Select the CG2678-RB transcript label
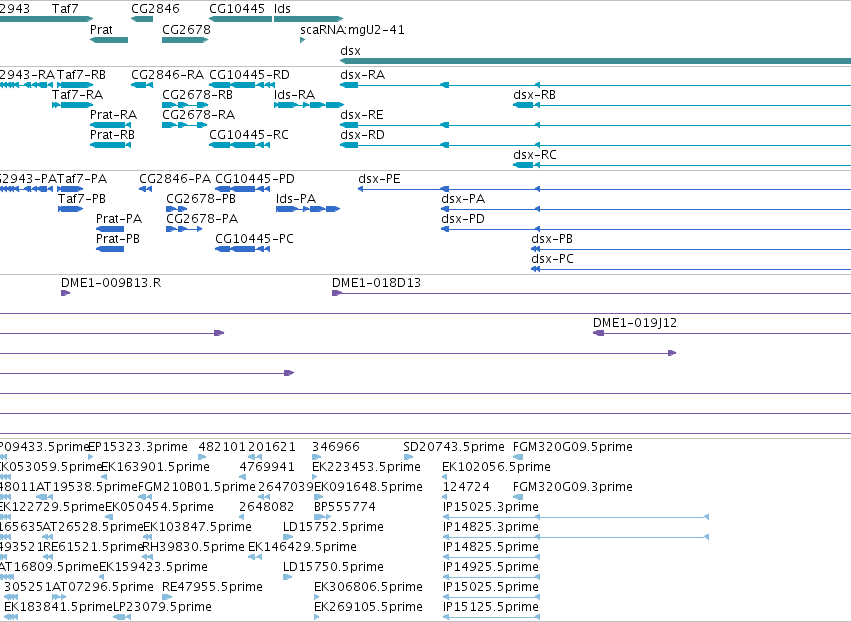 pos(198,94)
